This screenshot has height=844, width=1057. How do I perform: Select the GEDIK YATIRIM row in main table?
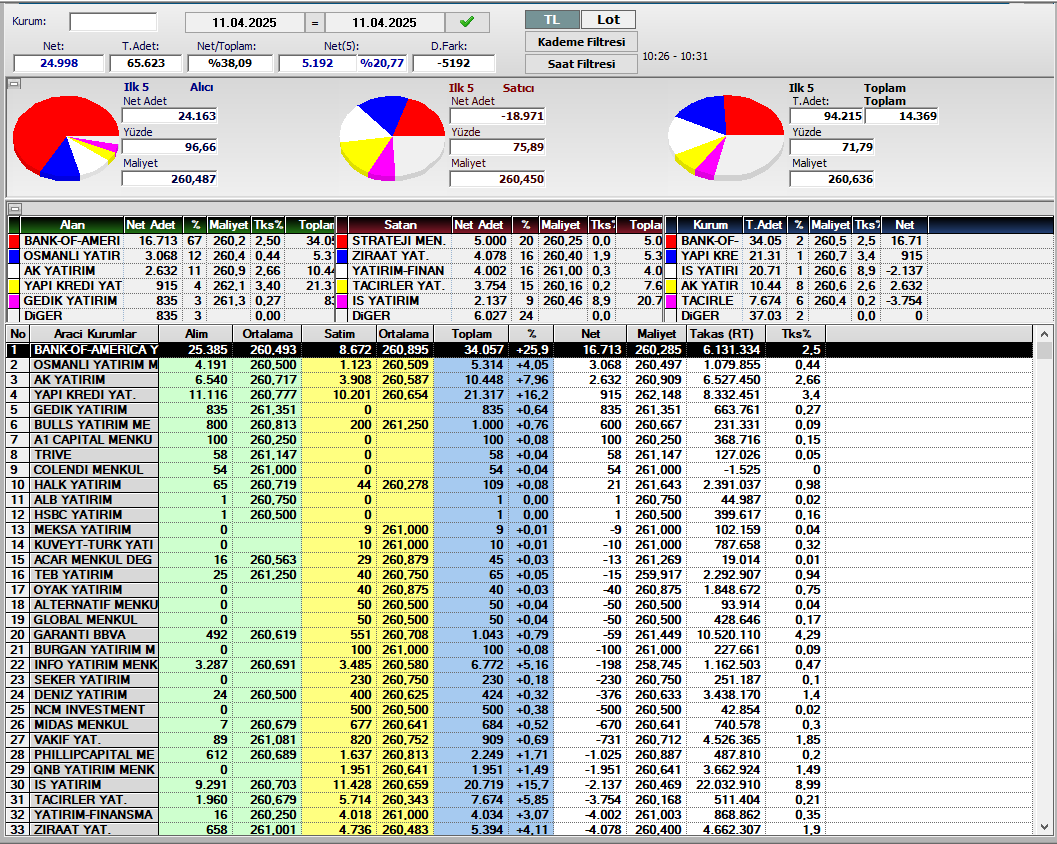pos(519,410)
